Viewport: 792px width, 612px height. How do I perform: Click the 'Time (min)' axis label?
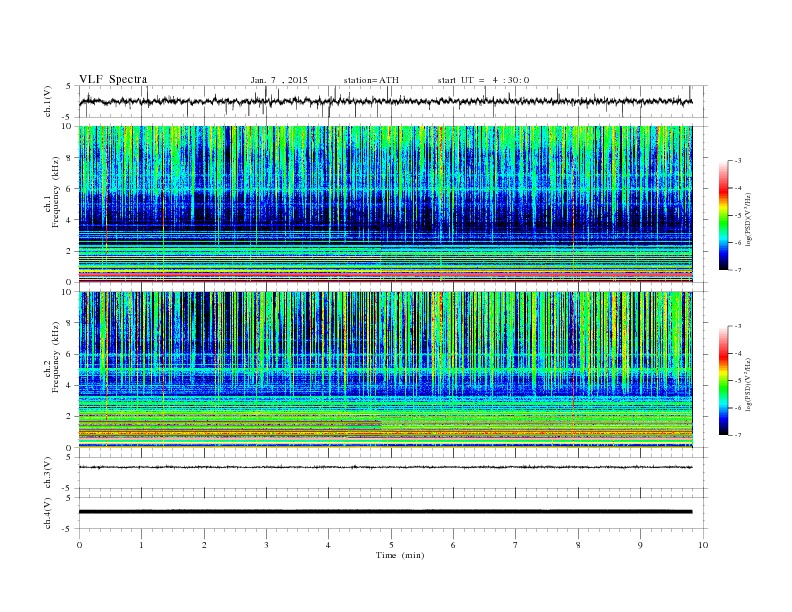coord(400,555)
